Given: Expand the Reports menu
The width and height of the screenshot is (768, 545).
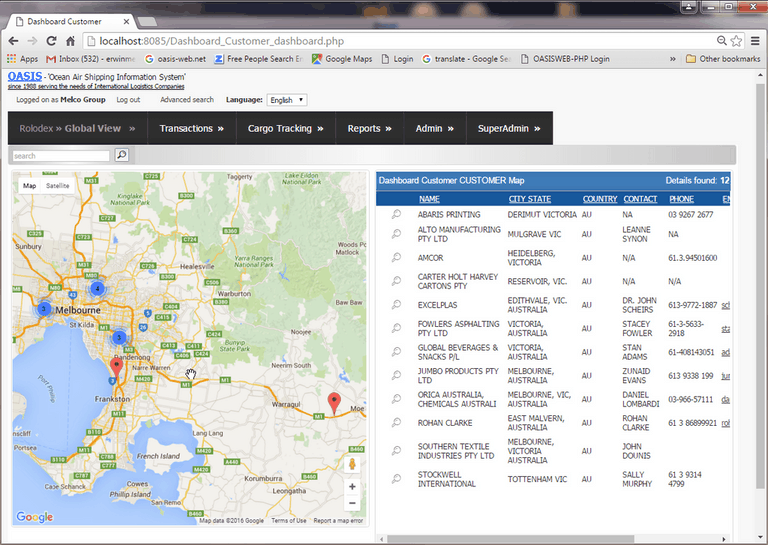Looking at the screenshot, I should [x=369, y=128].
